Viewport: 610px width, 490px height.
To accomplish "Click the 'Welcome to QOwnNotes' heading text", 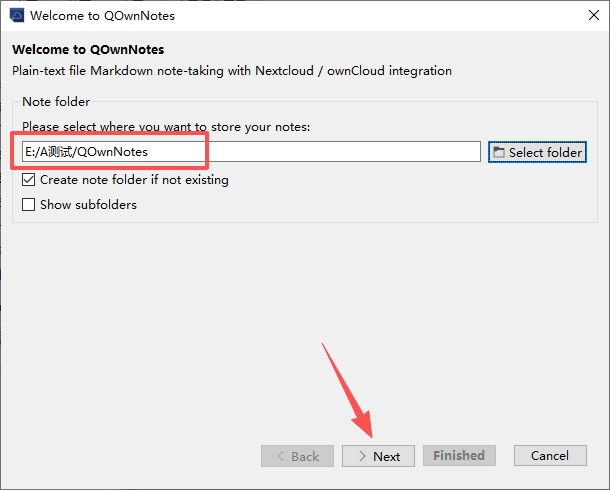I will [x=88, y=50].
